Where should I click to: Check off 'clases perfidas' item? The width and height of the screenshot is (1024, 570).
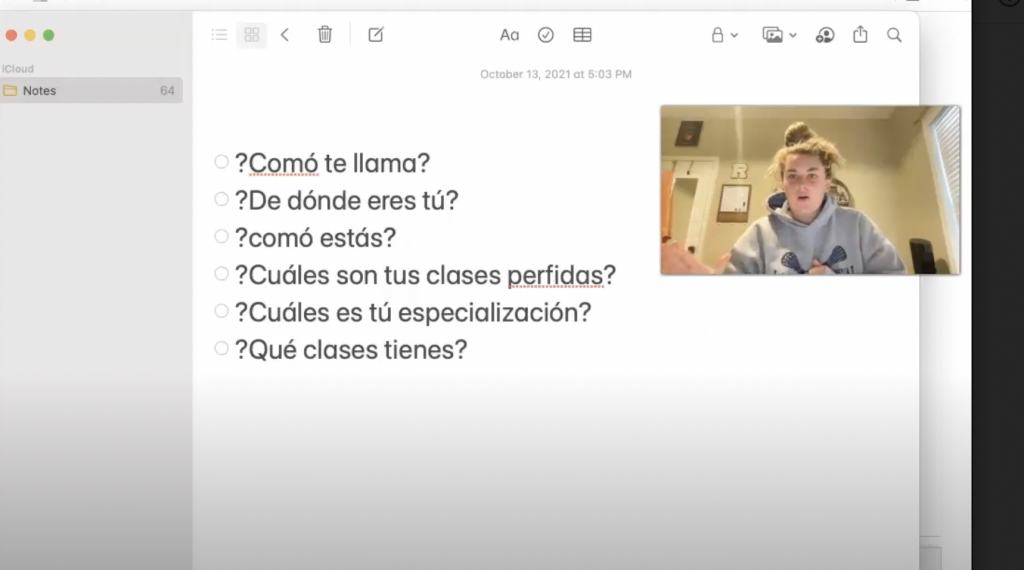coord(221,274)
